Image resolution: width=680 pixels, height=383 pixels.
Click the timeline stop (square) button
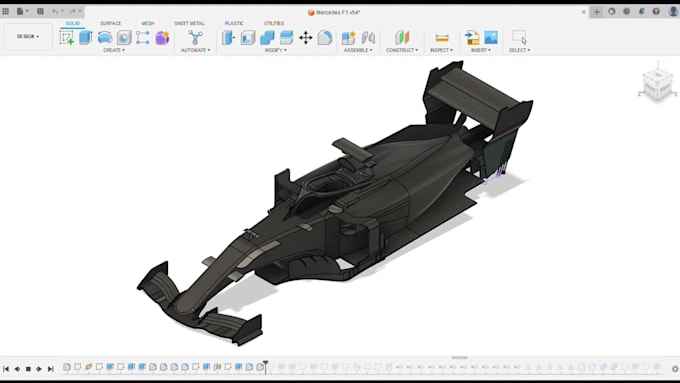pyautogui.click(x=28, y=369)
